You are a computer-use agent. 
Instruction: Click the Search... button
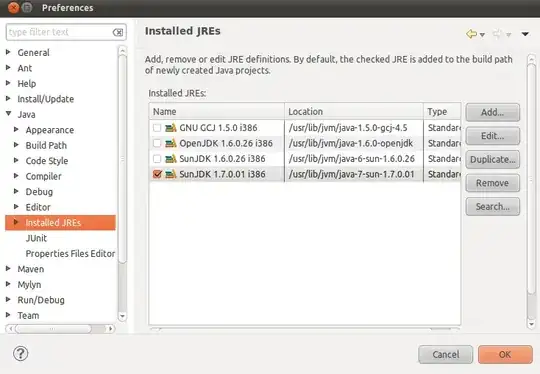coord(492,207)
